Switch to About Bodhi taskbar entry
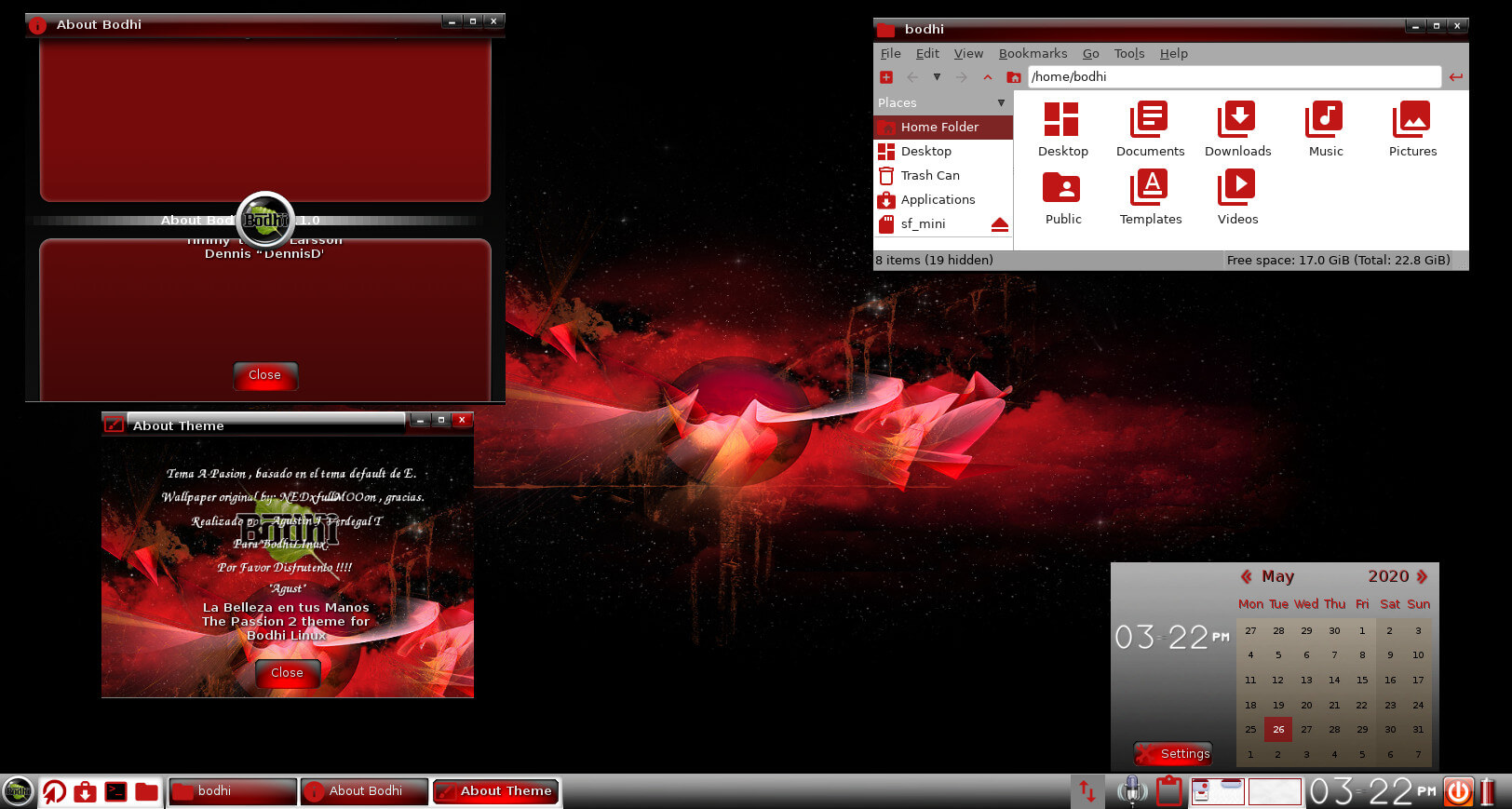The height and width of the screenshot is (809, 1512). (x=364, y=791)
